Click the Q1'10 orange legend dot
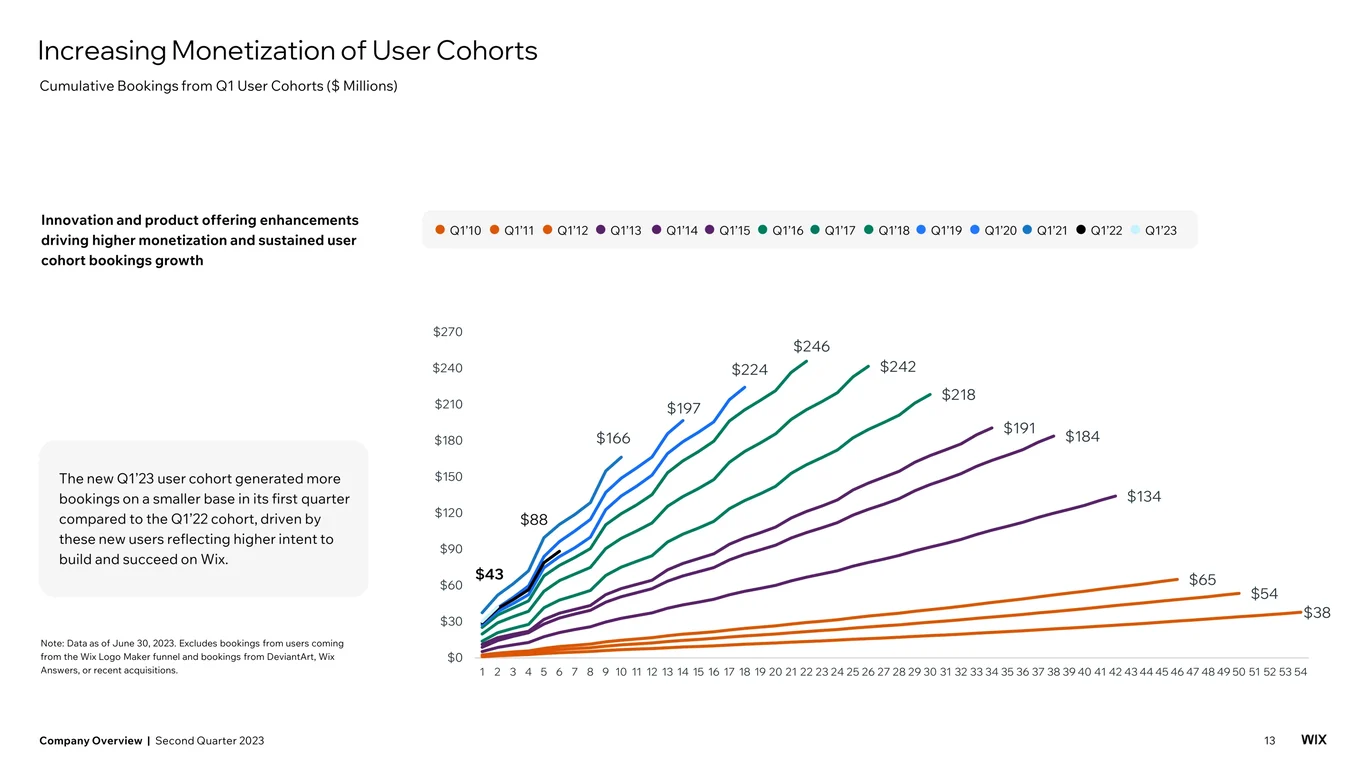Viewport: 1366px width, 768px height. (440, 231)
